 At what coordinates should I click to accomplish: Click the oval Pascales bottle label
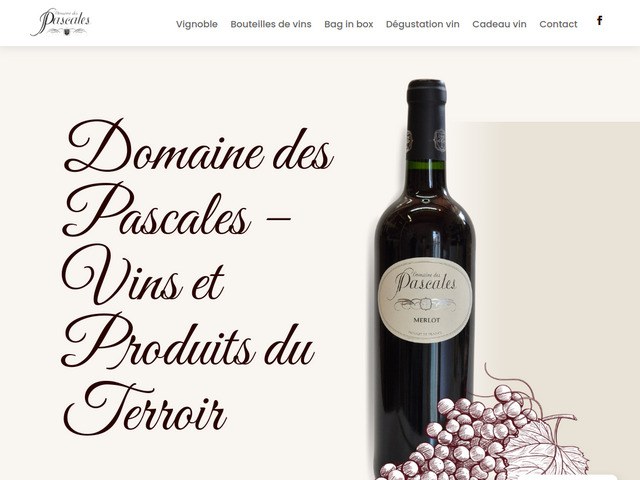(425, 300)
